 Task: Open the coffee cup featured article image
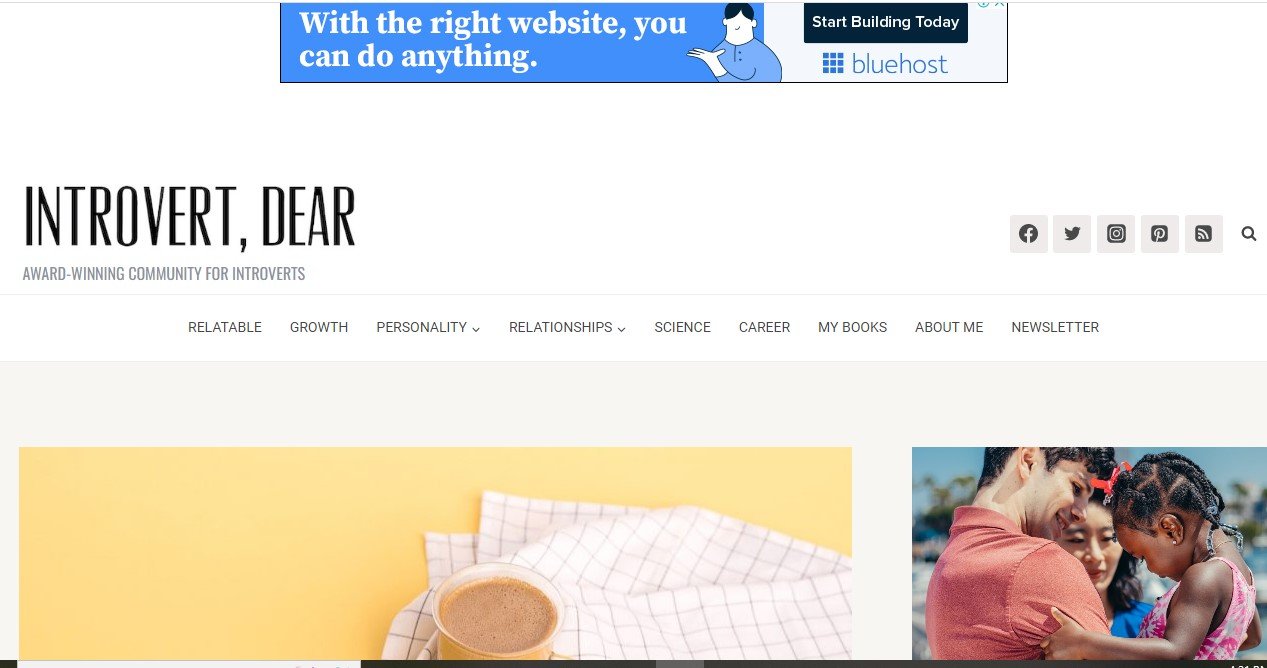[435, 553]
